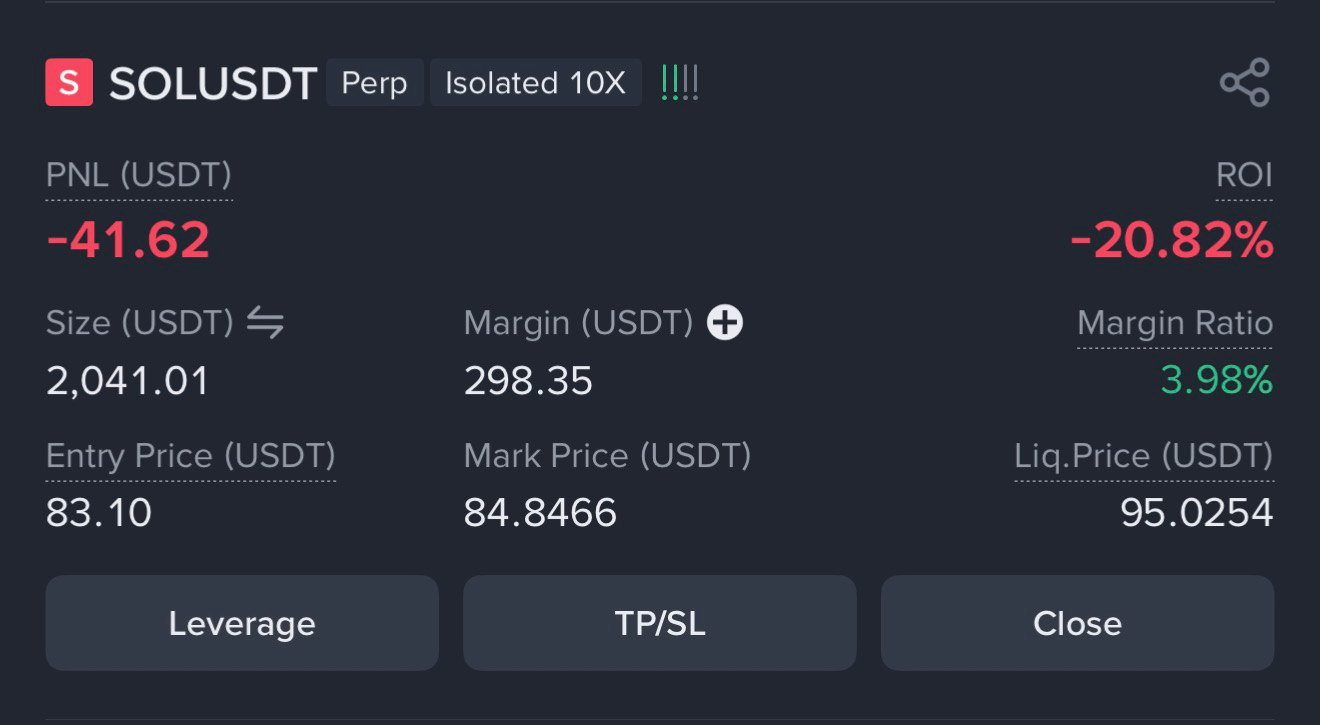Tap the SOLUSDT pair title

coord(213,83)
